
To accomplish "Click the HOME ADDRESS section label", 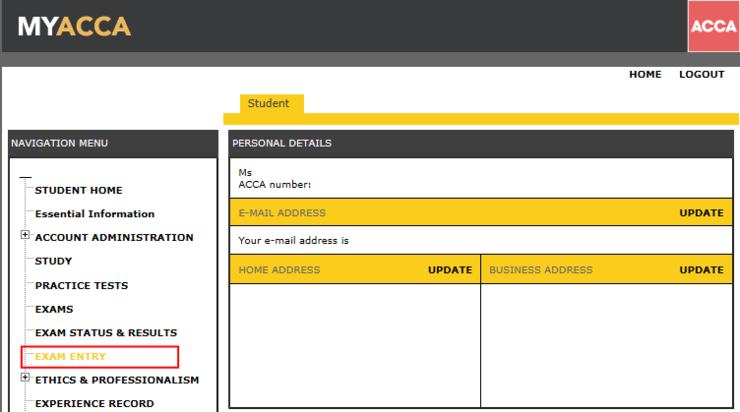I will [x=279, y=270].
